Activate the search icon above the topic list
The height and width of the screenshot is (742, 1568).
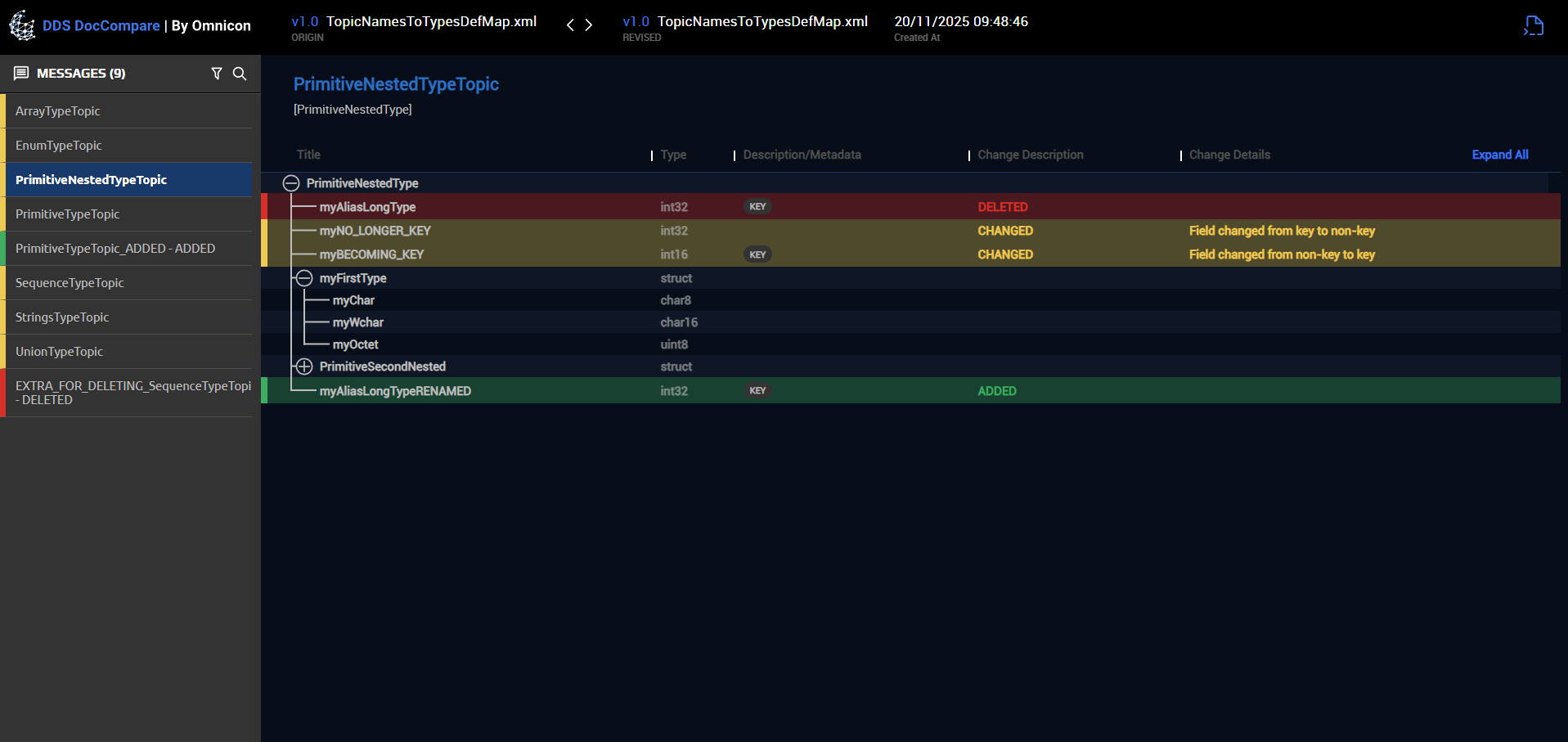[x=239, y=74]
